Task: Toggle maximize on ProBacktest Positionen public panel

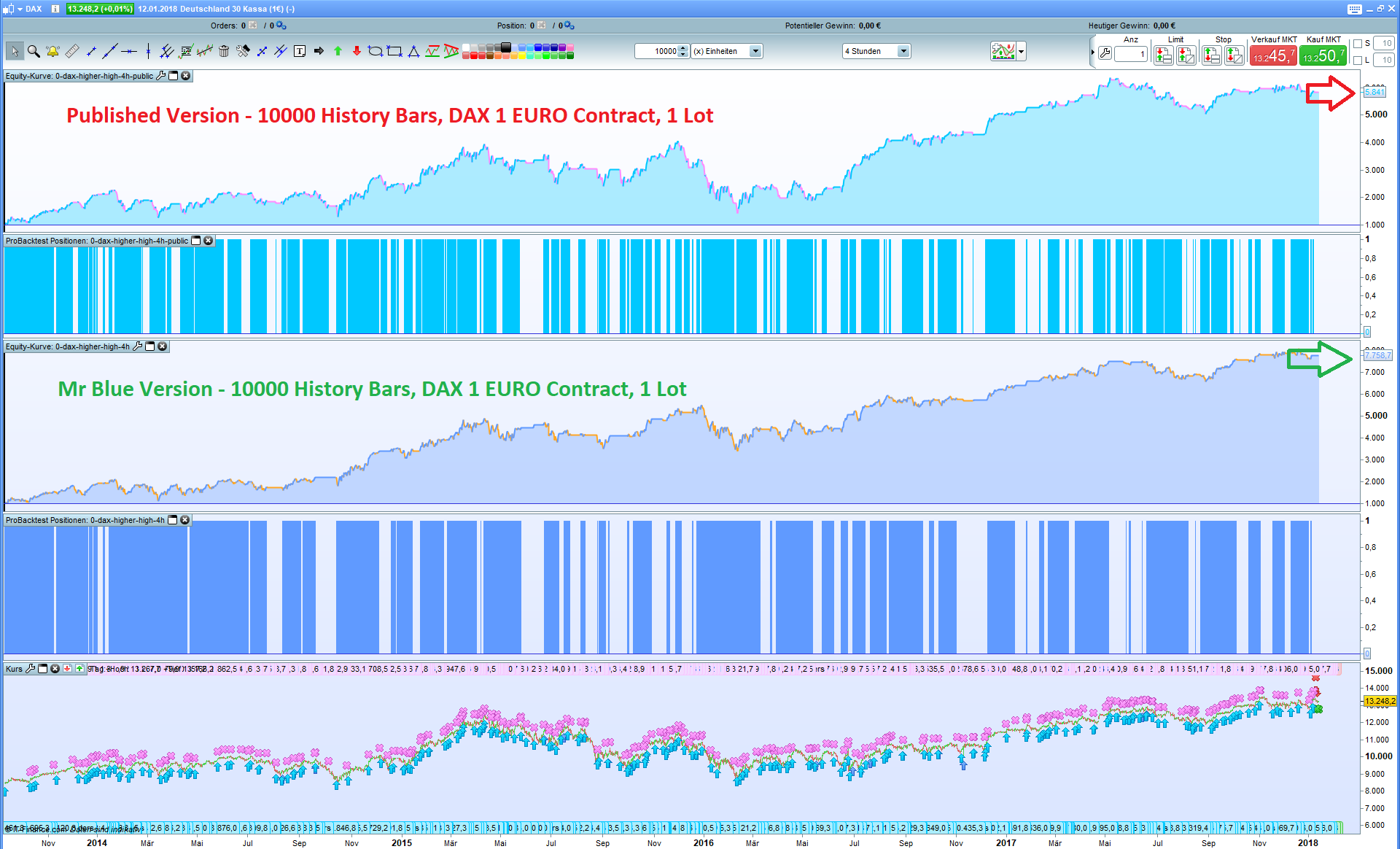Action: (195, 241)
